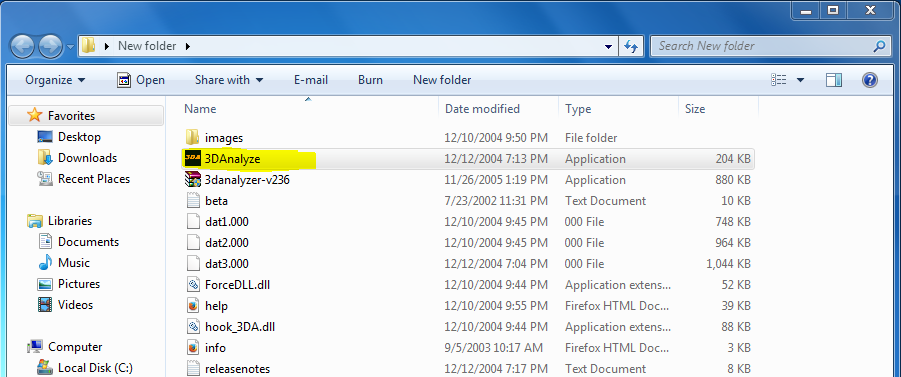Click the folder icon in address bar
Viewport: 901px width, 377px height.
tap(88, 45)
